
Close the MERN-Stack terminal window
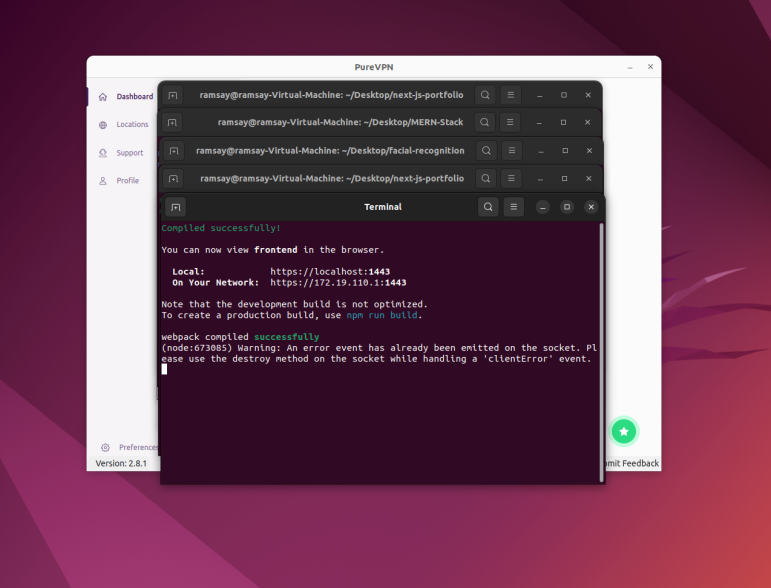pyautogui.click(x=588, y=123)
